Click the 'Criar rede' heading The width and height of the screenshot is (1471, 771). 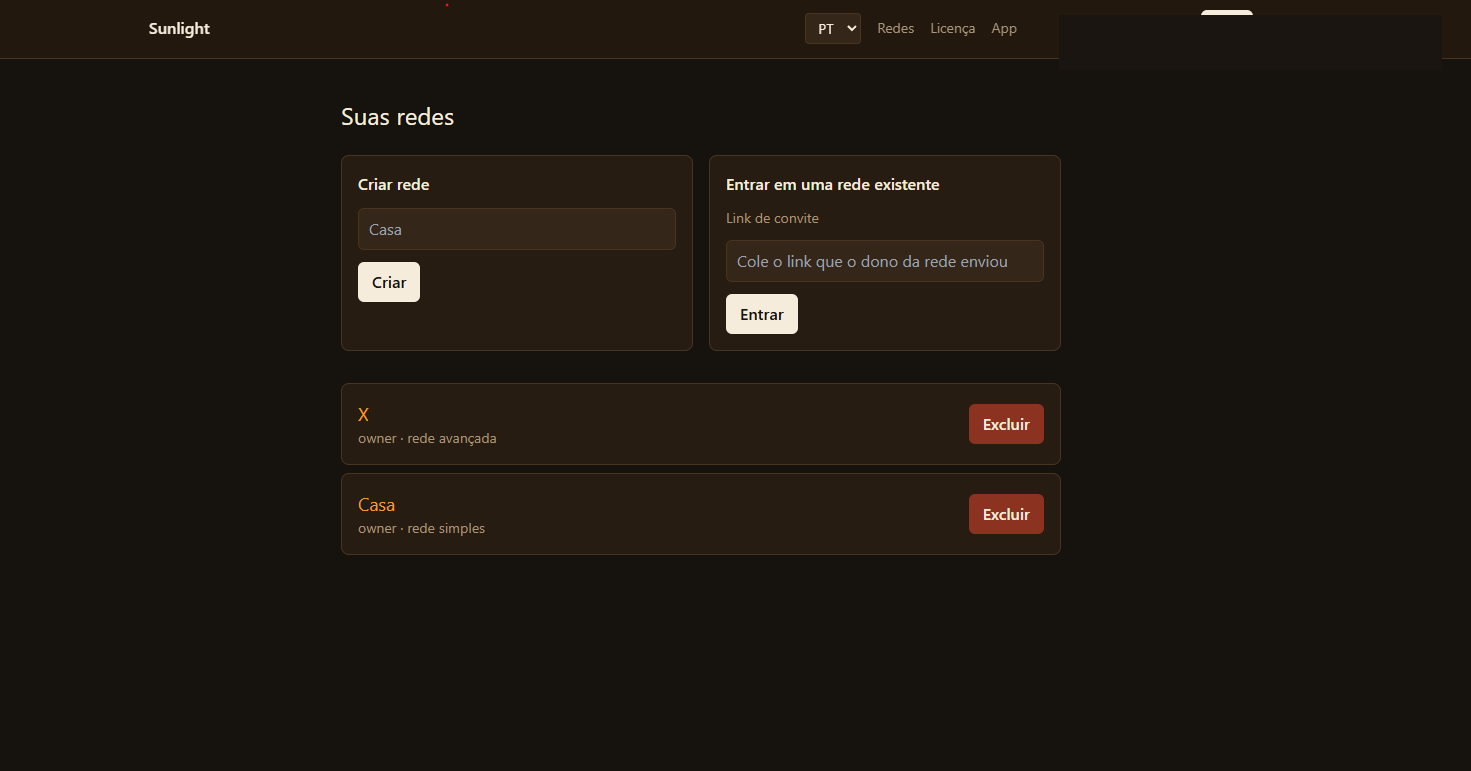(x=393, y=185)
